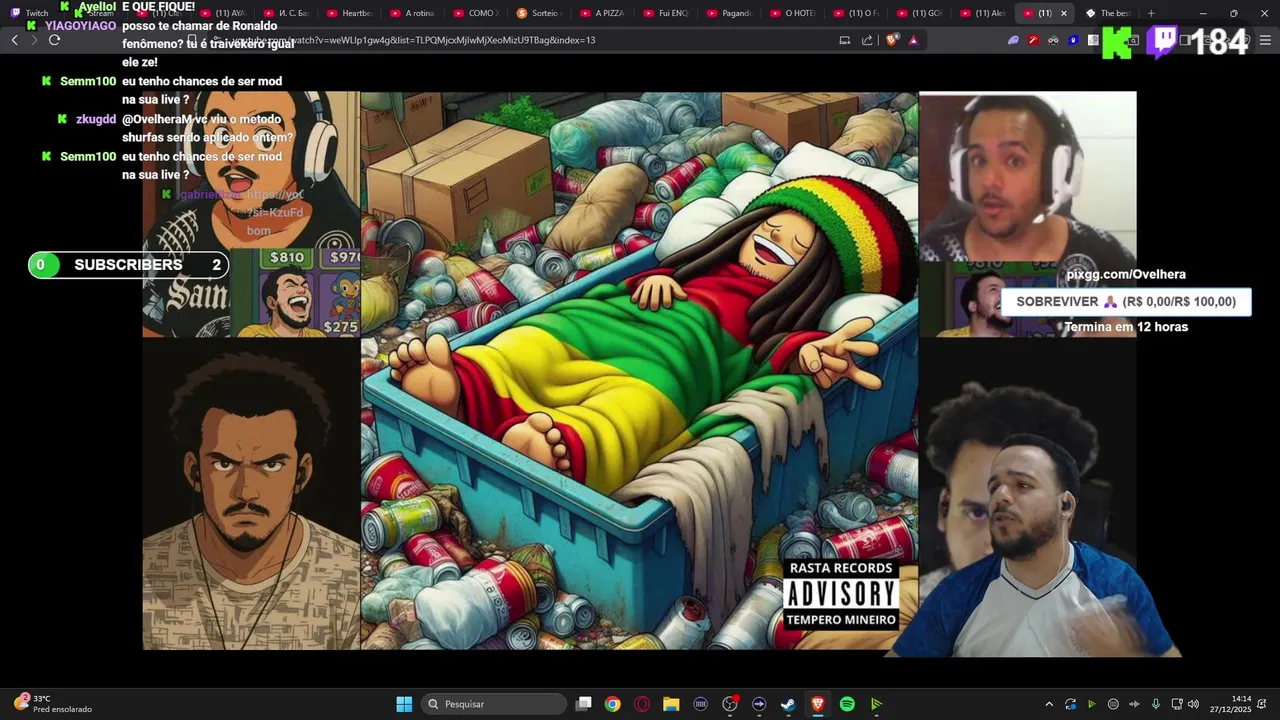Open OBS Studio from taskbar

(x=730, y=704)
